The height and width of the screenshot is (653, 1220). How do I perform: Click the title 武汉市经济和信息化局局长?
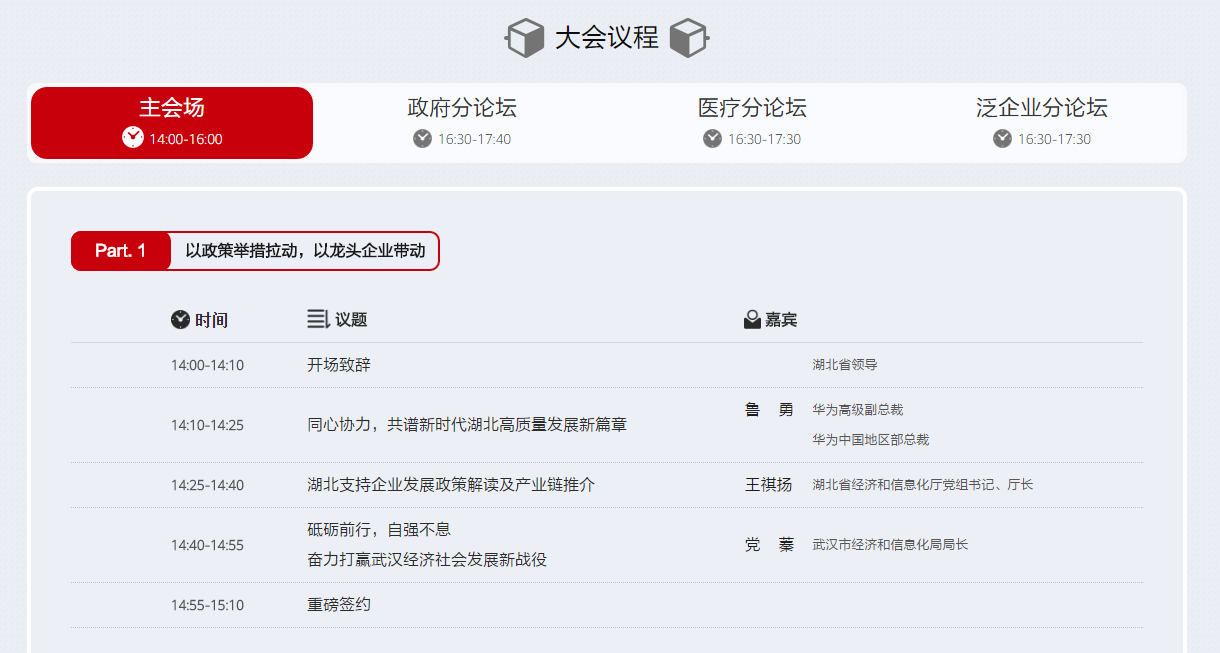pos(890,545)
